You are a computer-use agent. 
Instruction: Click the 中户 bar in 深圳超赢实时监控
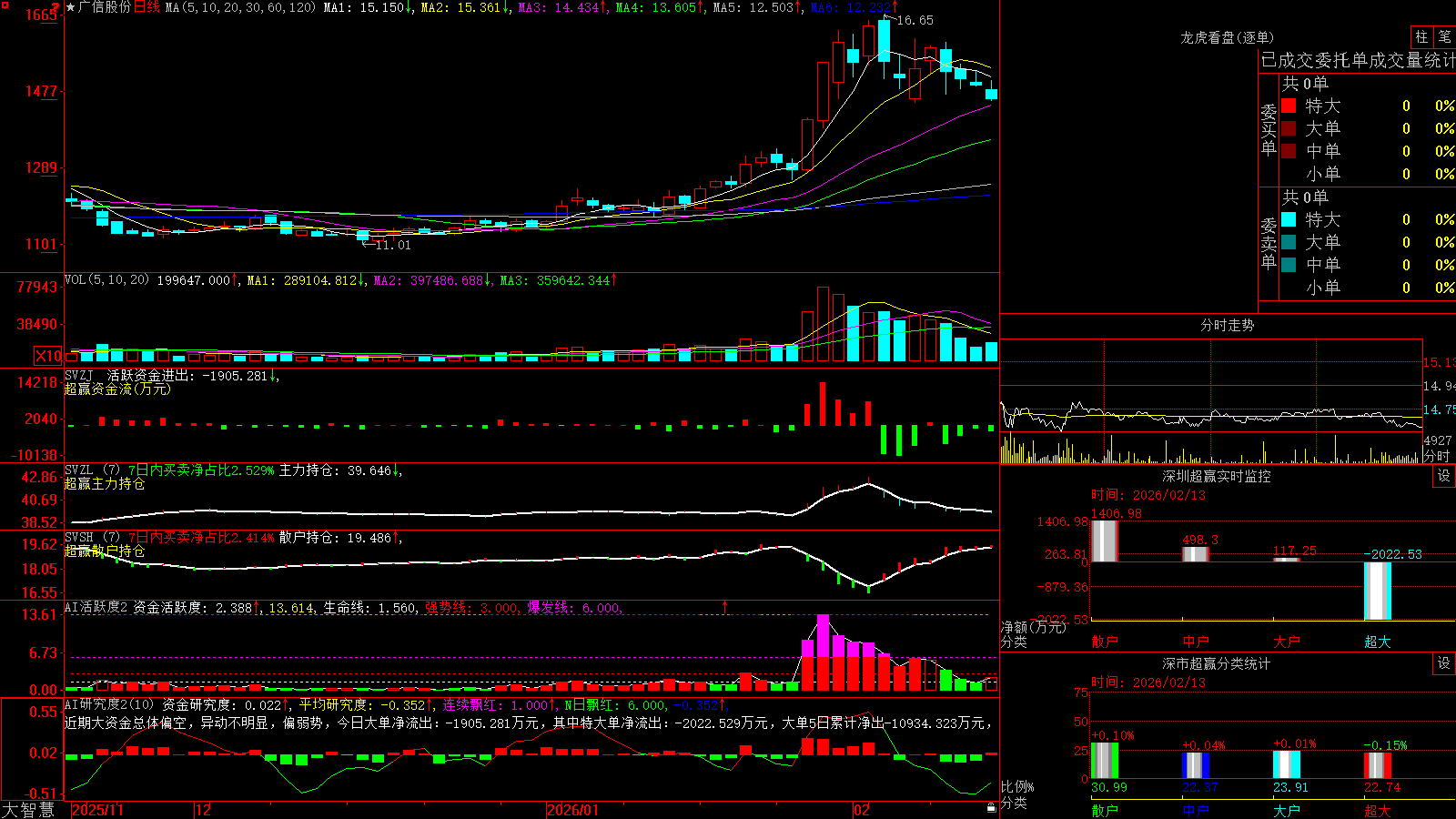[1195, 554]
